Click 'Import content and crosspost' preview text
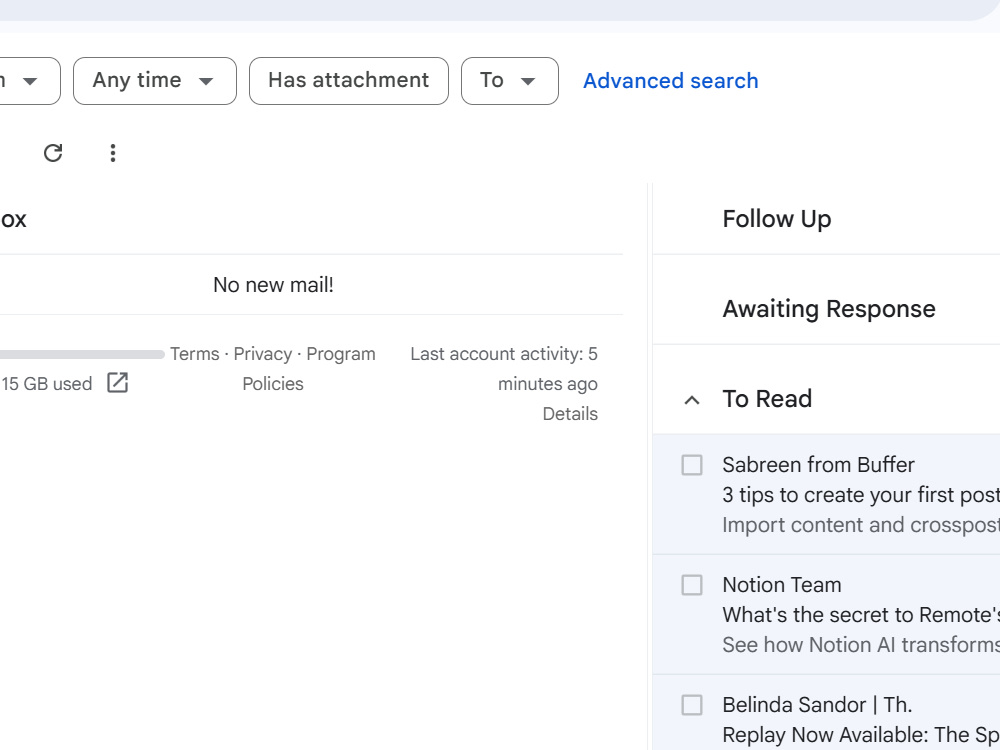 tap(861, 525)
